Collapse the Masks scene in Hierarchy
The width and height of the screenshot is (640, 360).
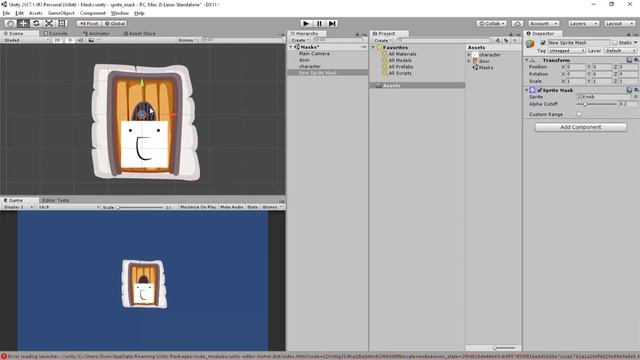tap(291, 47)
